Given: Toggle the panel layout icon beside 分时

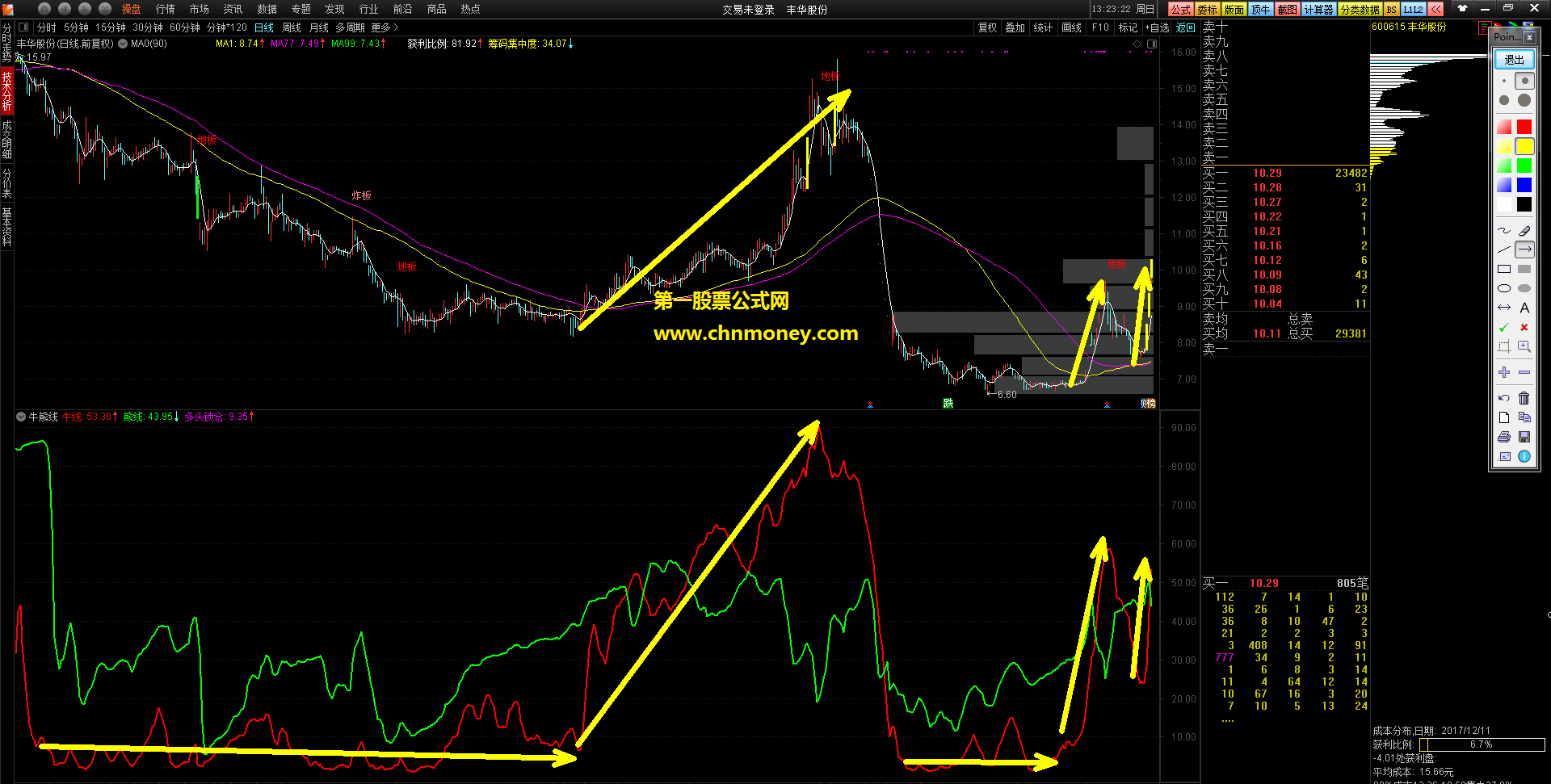Looking at the screenshot, I should 23,27.
